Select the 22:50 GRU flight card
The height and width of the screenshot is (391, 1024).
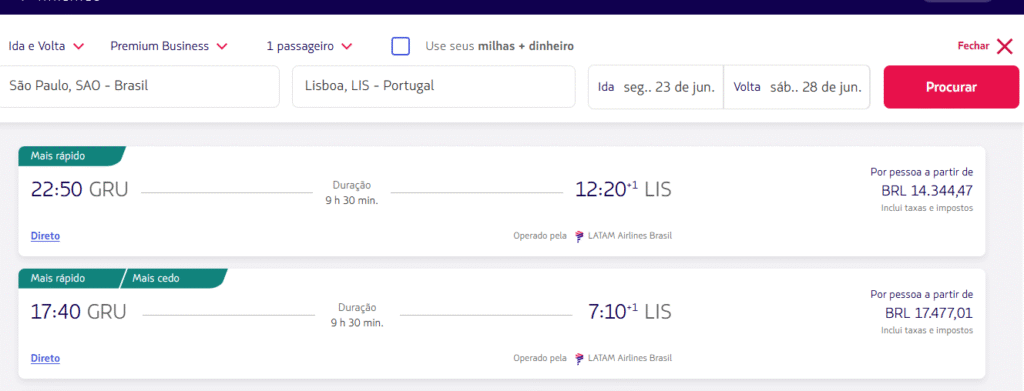(502, 201)
